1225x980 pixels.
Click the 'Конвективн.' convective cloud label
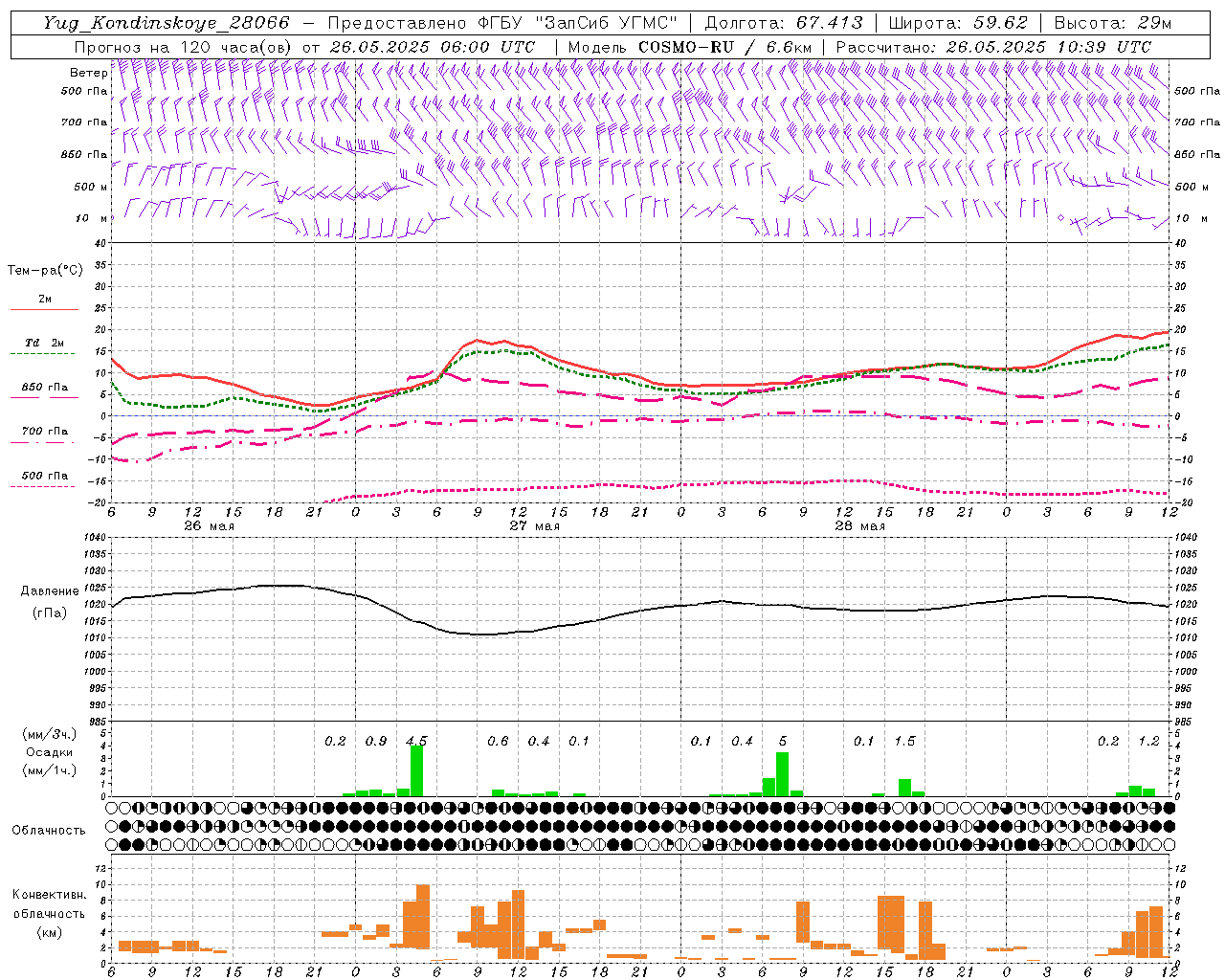pyautogui.click(x=49, y=895)
